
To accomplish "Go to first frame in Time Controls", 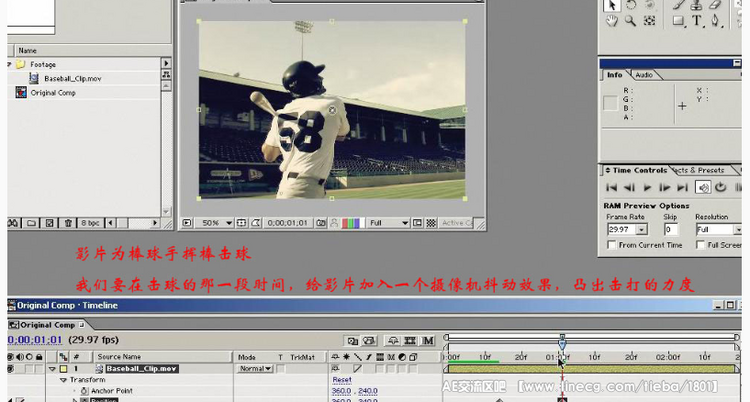I will (x=611, y=188).
